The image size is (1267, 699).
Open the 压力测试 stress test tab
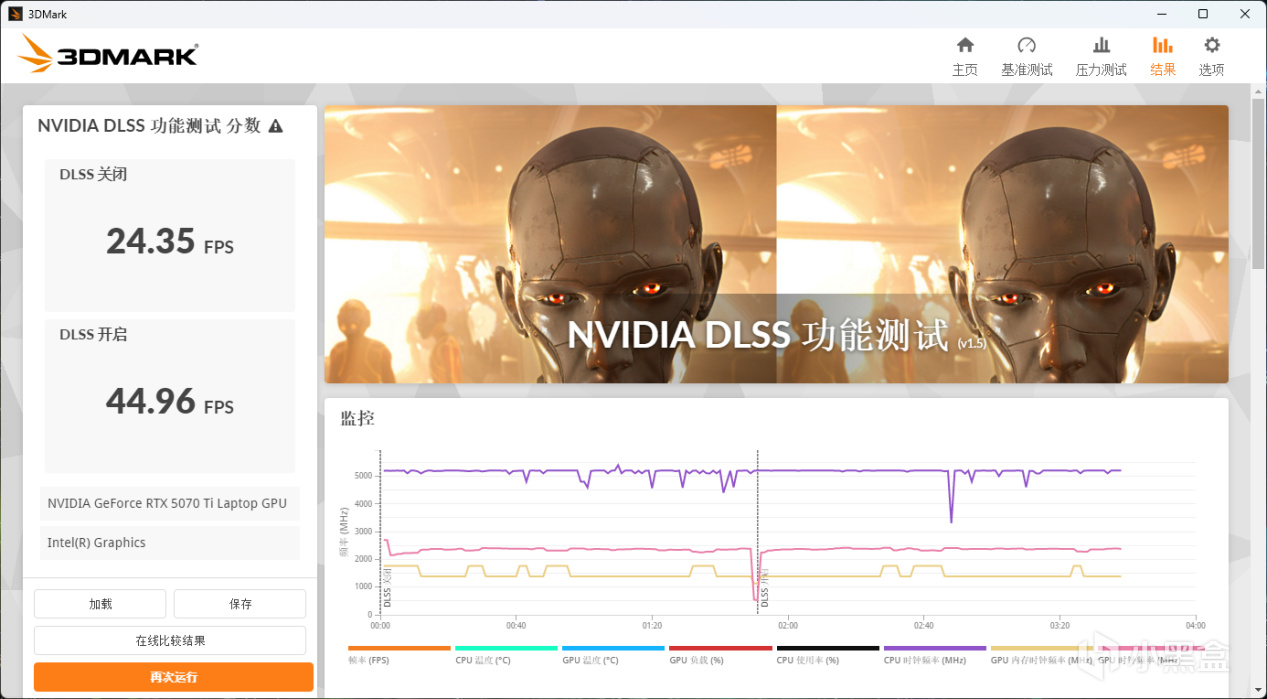1101,57
